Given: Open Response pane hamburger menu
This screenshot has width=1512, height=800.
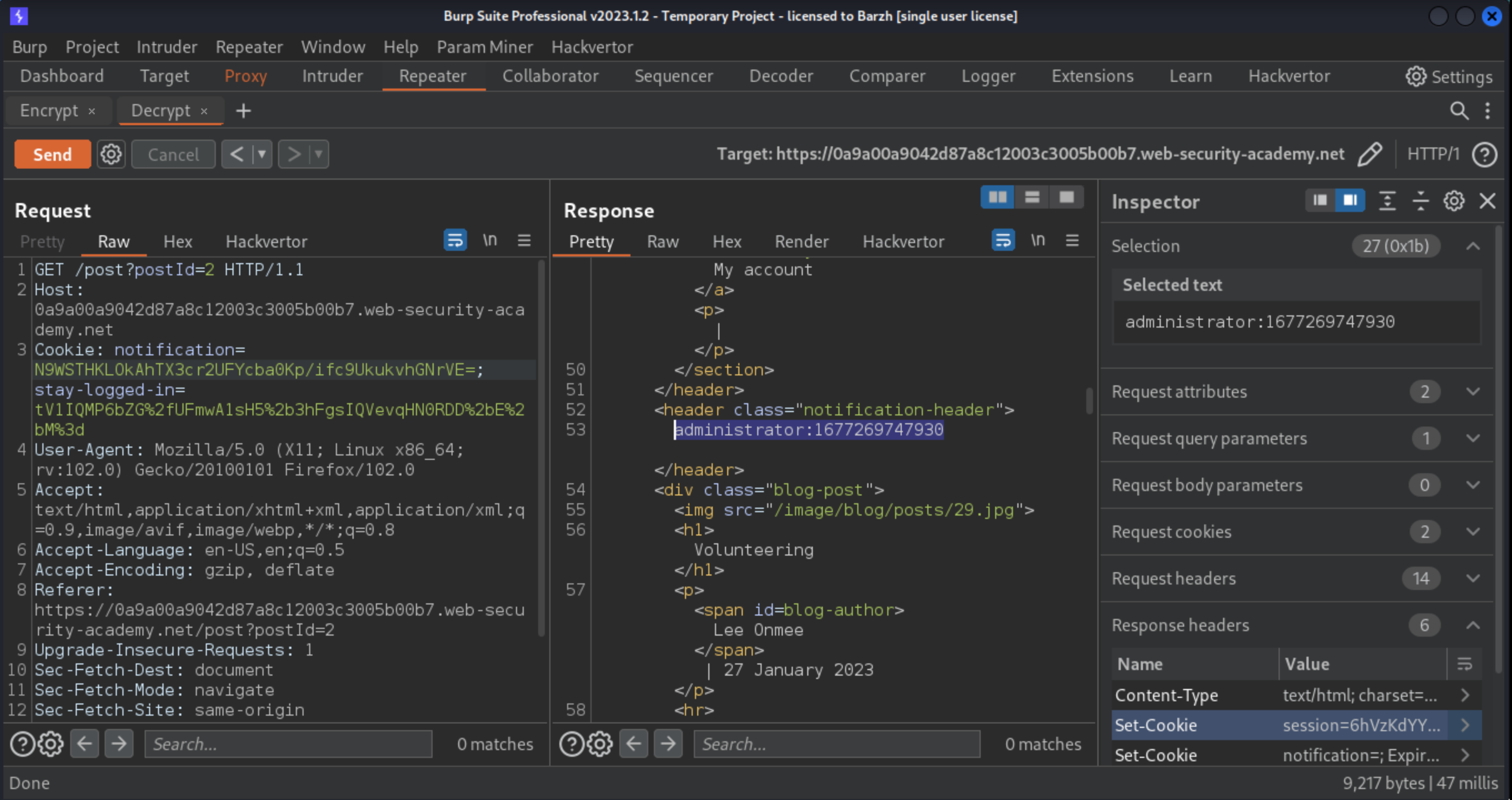Looking at the screenshot, I should pyautogui.click(x=1072, y=240).
